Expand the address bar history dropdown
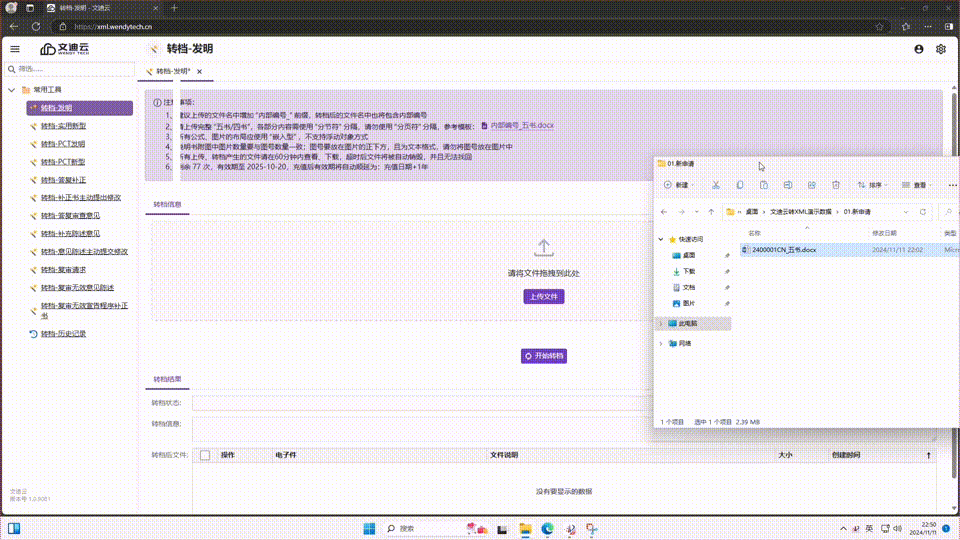Image resolution: width=960 pixels, height=540 pixels. tap(906, 212)
